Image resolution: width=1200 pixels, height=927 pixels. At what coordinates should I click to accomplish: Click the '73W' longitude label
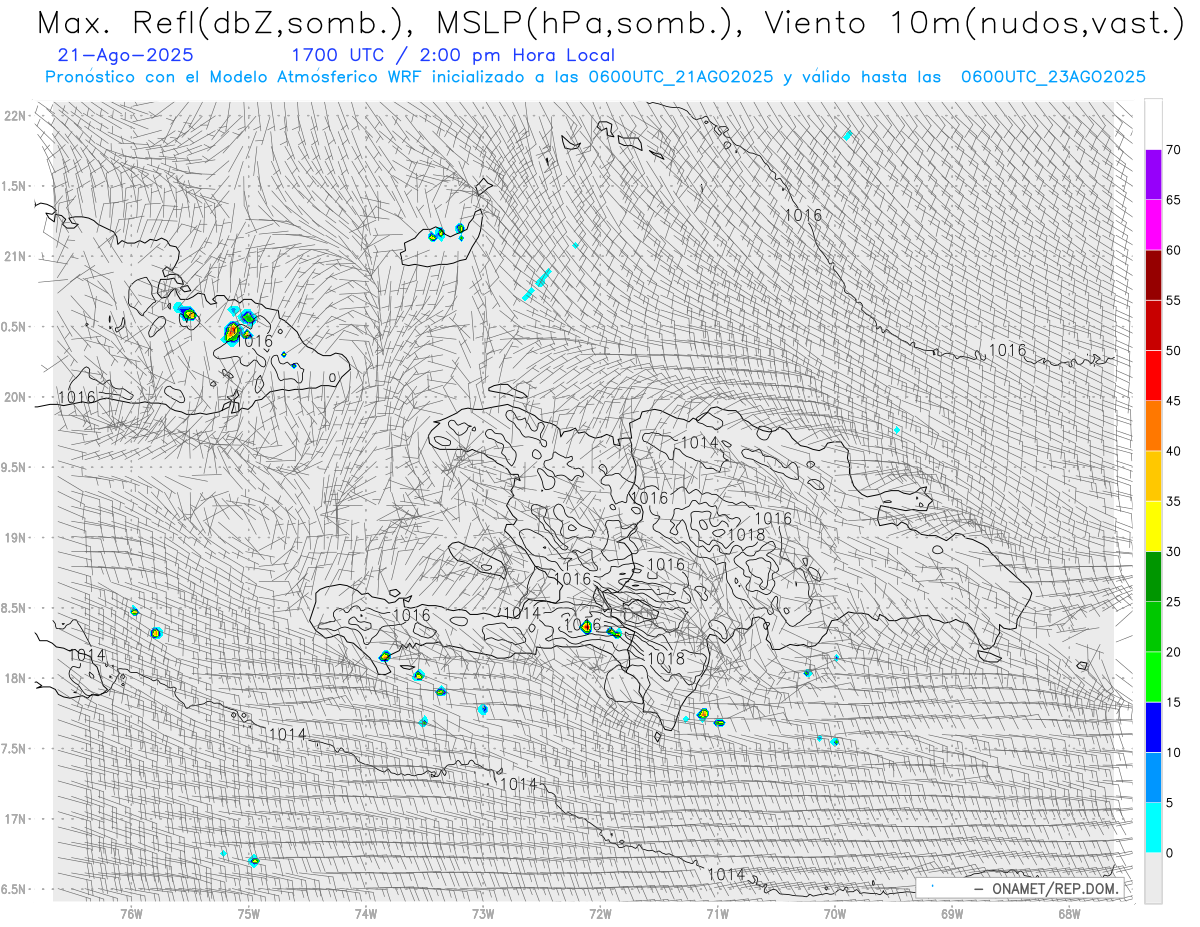[483, 913]
